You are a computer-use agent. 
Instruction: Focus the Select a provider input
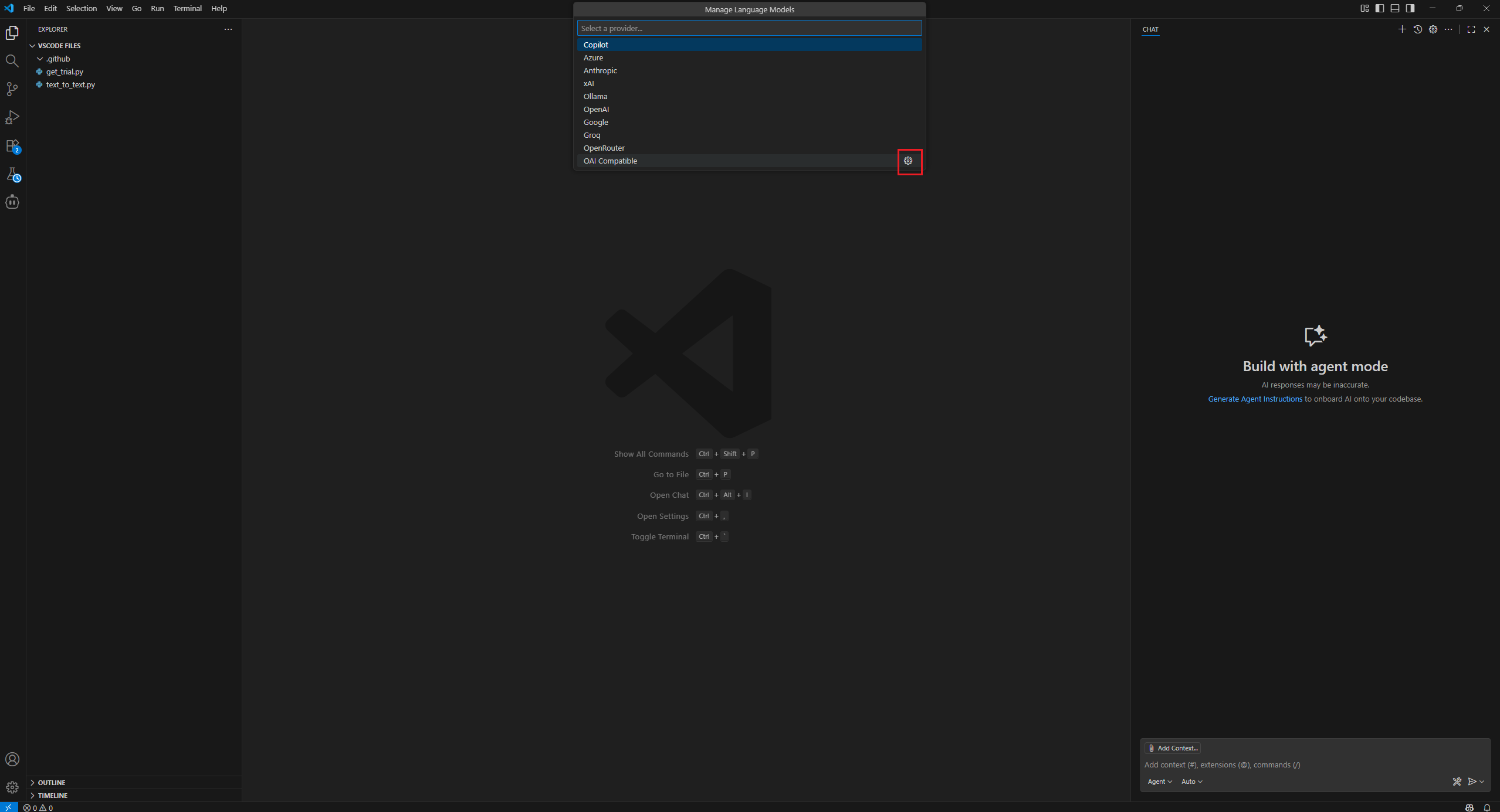point(749,28)
